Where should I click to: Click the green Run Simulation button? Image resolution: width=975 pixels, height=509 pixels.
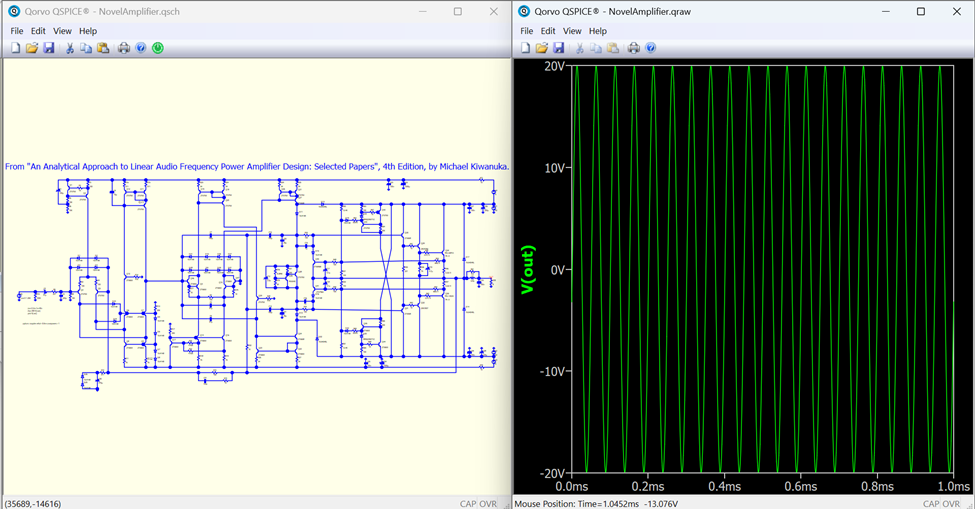158,48
